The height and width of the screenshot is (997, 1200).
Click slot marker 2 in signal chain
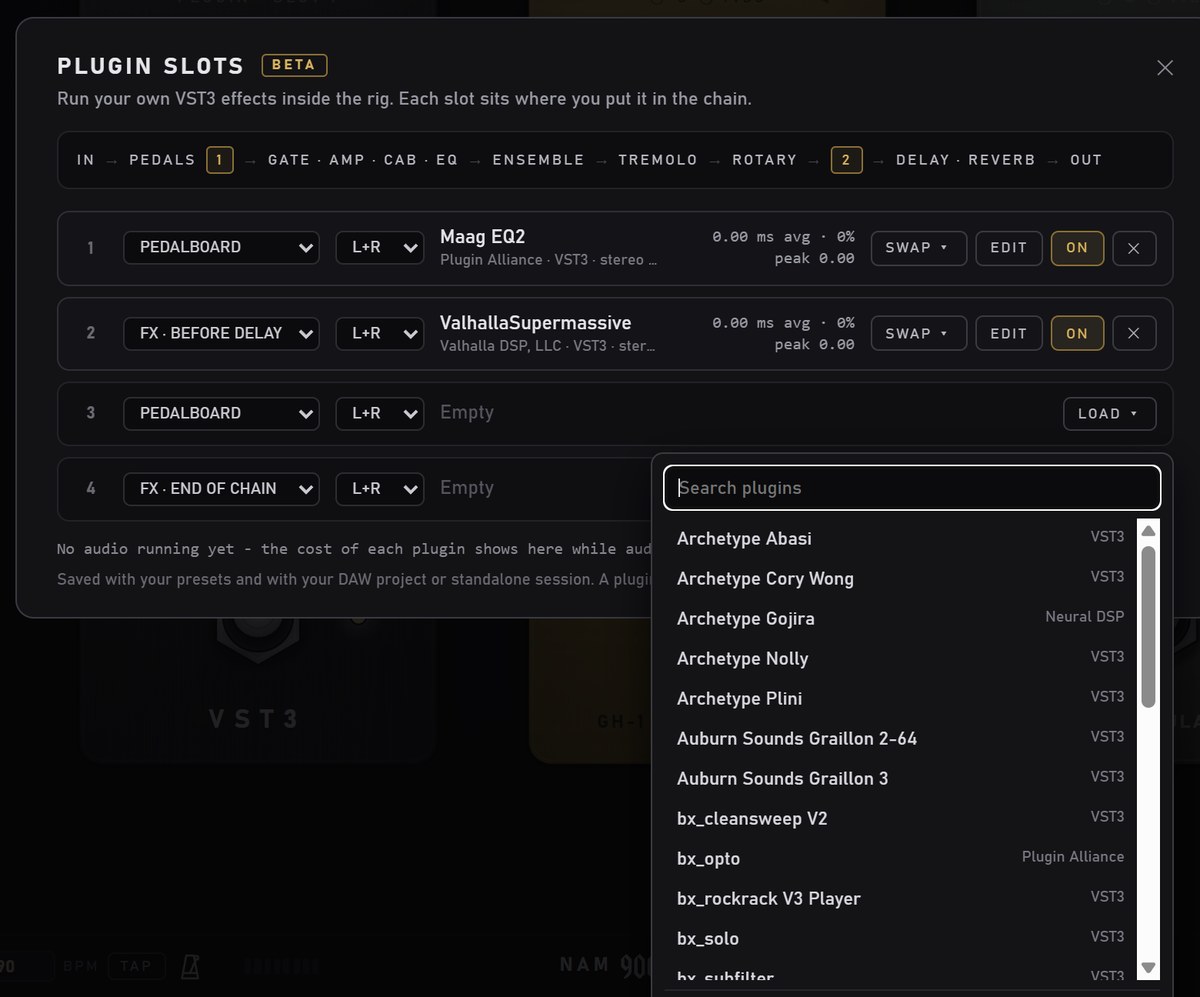(847, 160)
